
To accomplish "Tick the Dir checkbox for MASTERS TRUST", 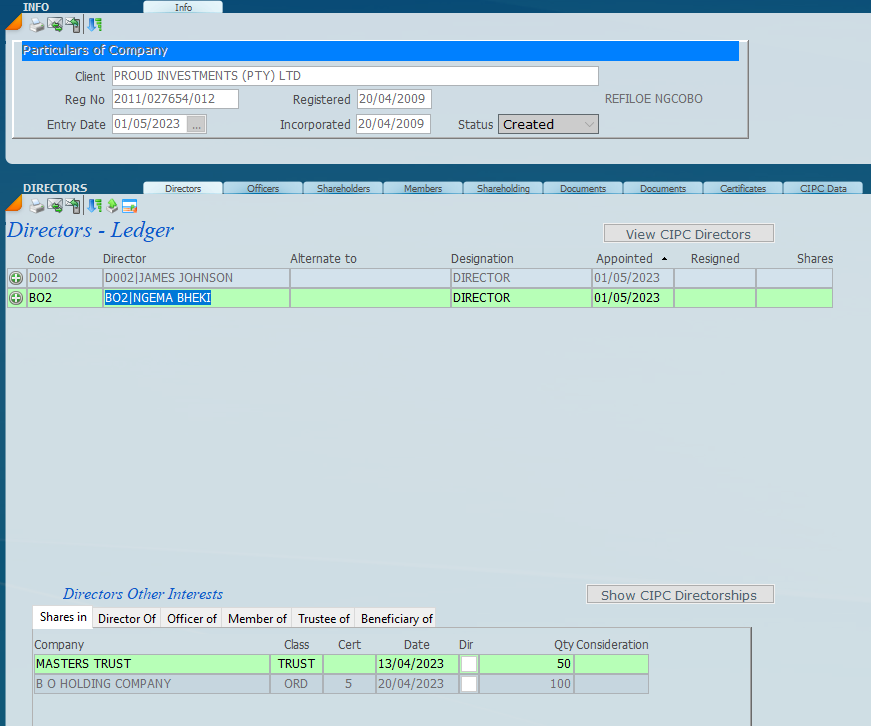I will 468,664.
